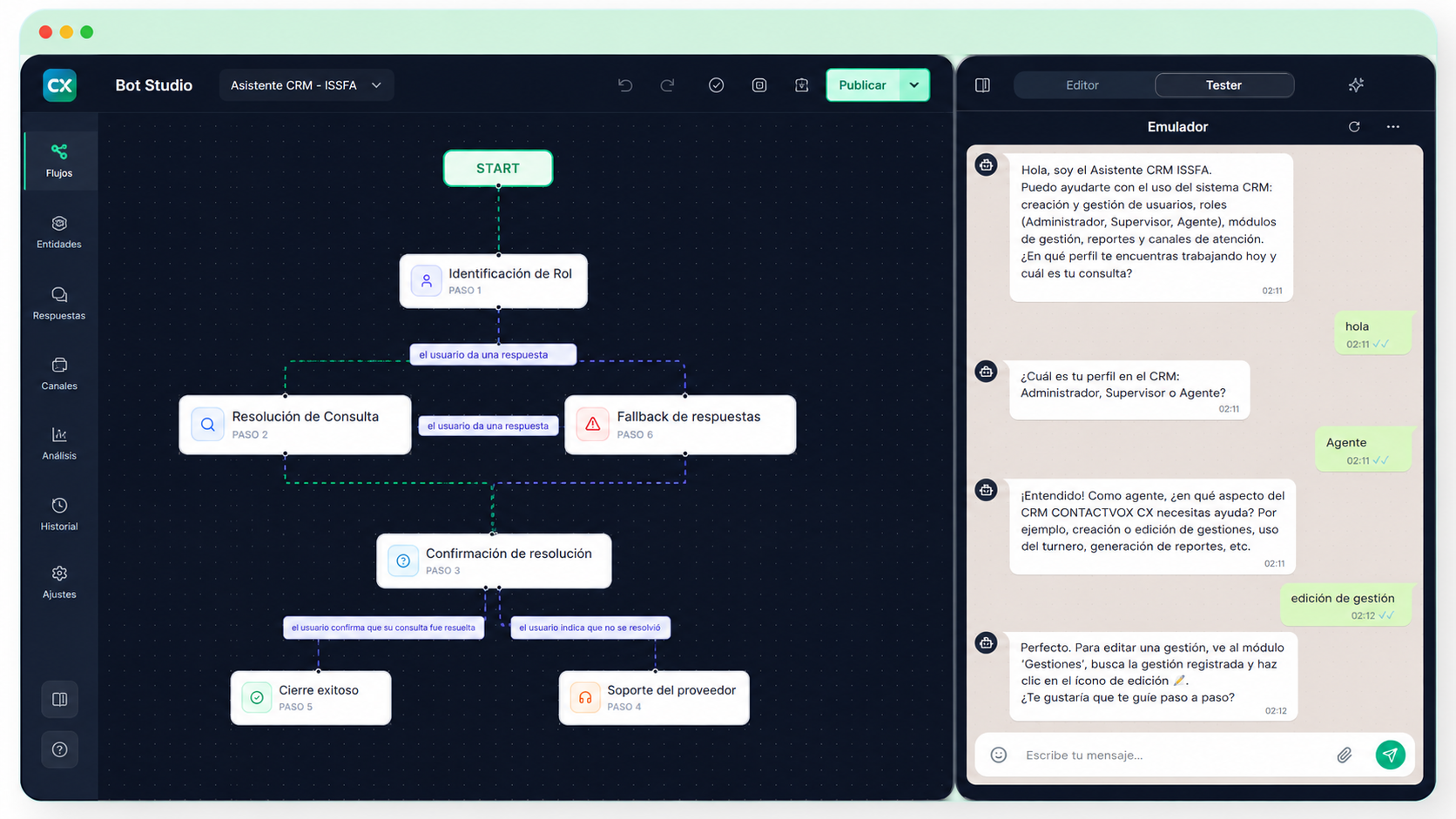Click the 'hola' sent message
This screenshot has width=1456, height=819.
point(1372,333)
